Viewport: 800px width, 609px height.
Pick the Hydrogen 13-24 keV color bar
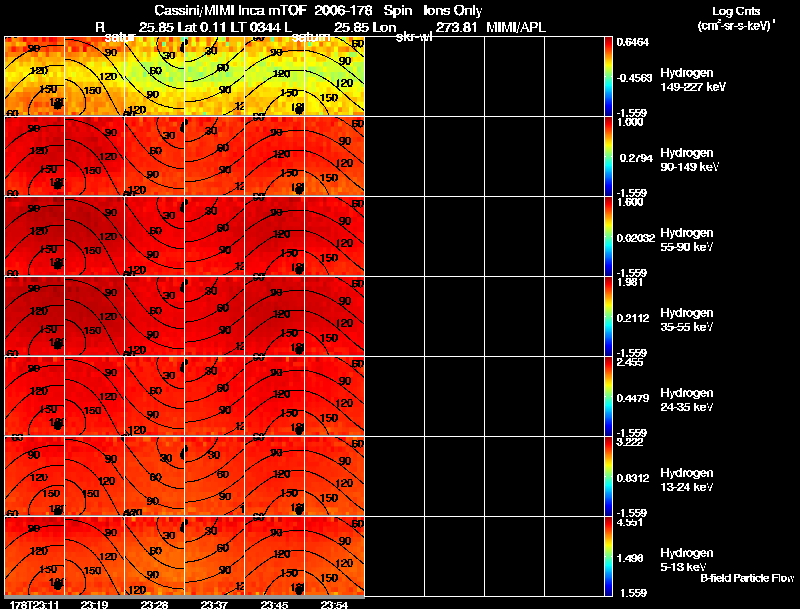coord(608,476)
